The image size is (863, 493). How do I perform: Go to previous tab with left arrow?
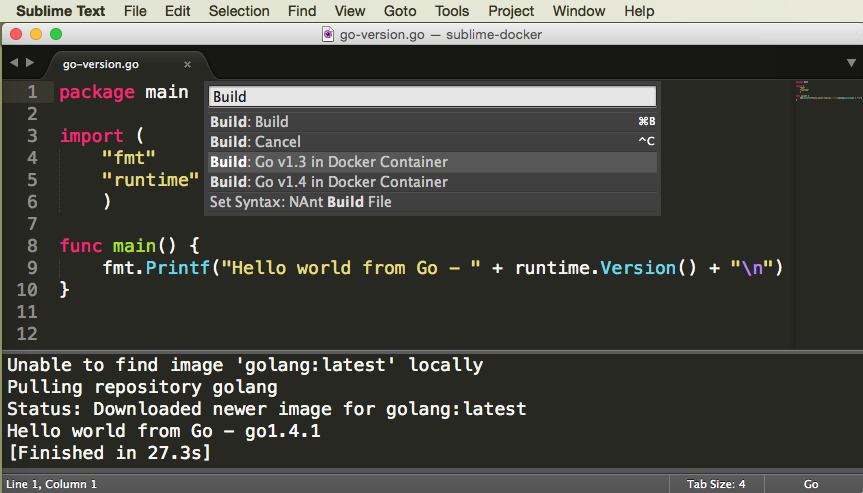[14, 63]
